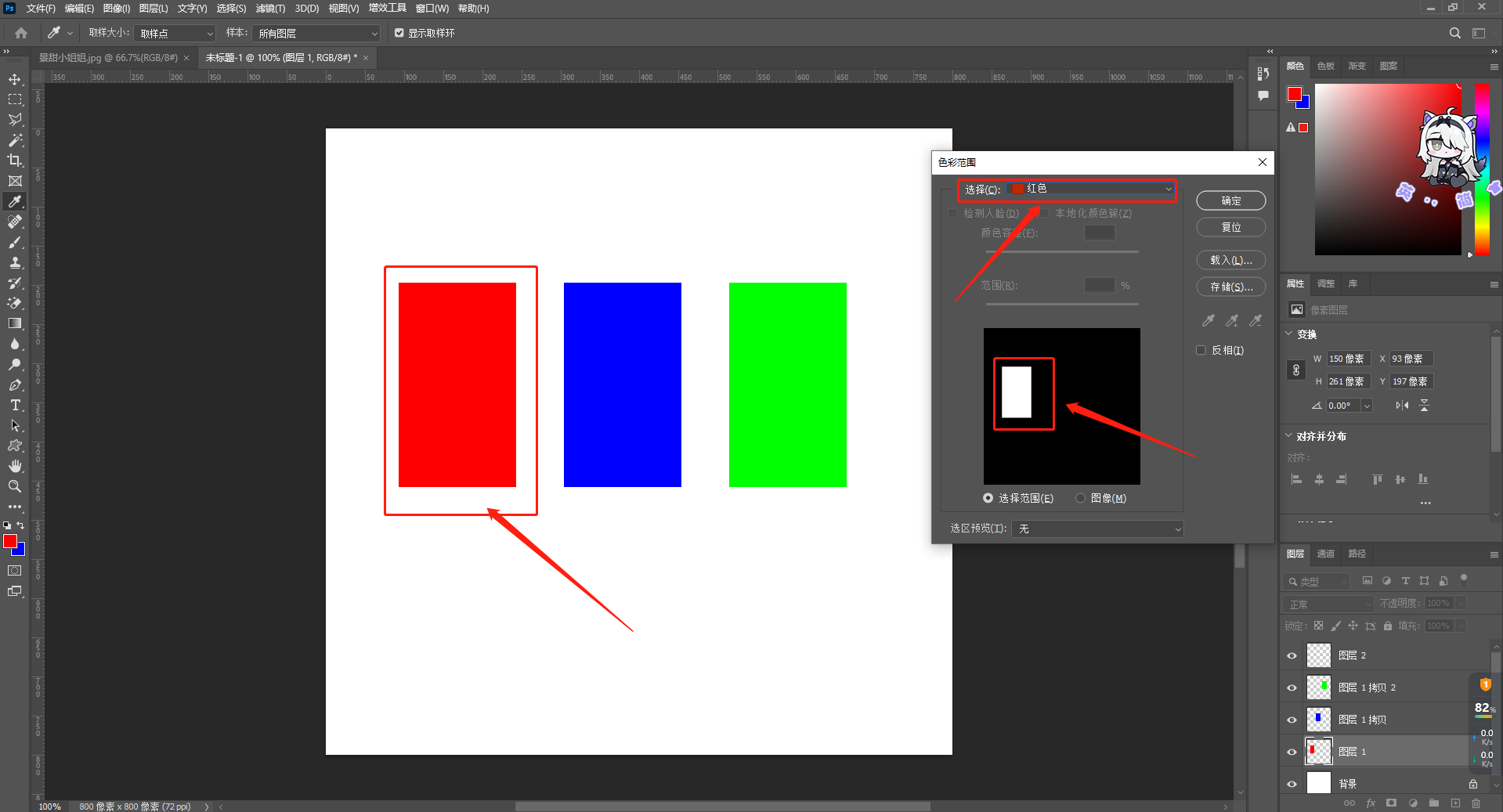Select the Dodge tool
The image size is (1503, 812).
pyautogui.click(x=15, y=364)
